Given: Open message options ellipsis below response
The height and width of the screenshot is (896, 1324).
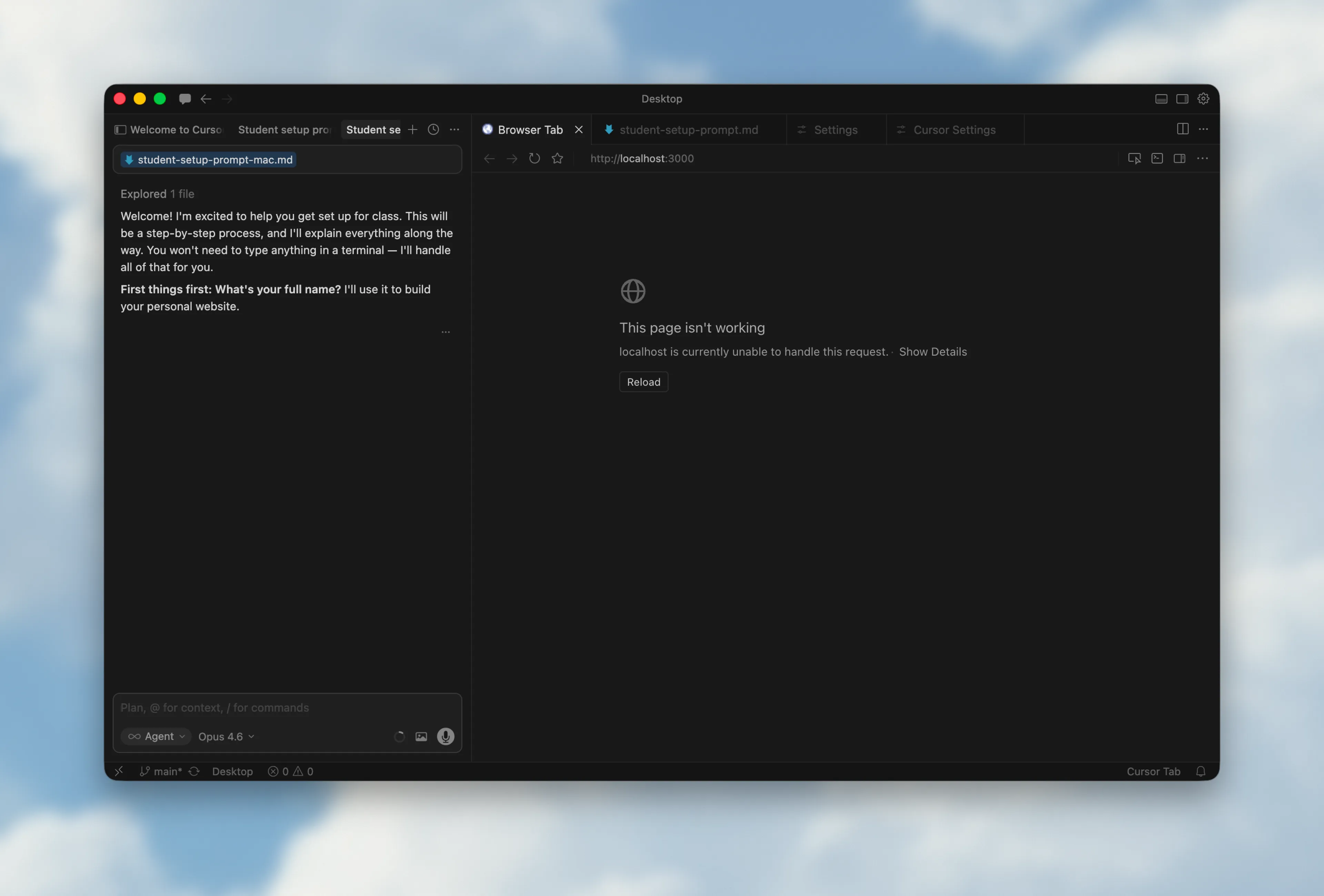Looking at the screenshot, I should (445, 331).
